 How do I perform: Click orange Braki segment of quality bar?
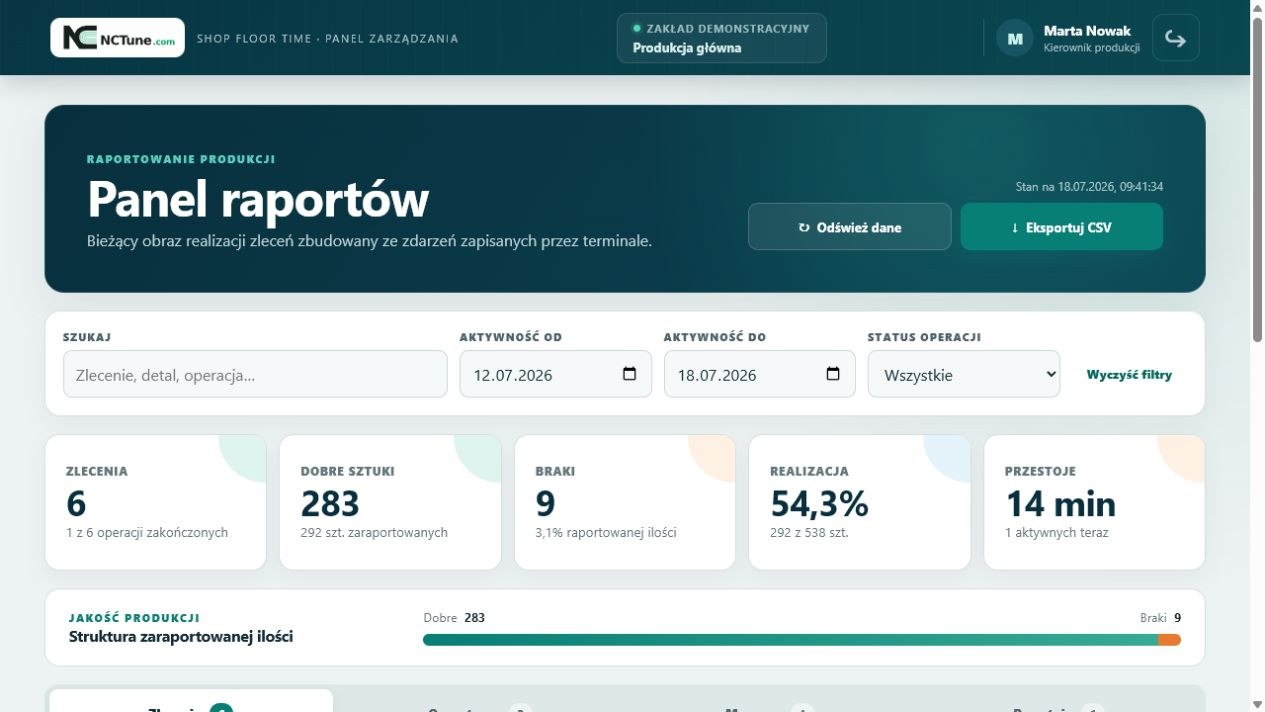(1170, 640)
